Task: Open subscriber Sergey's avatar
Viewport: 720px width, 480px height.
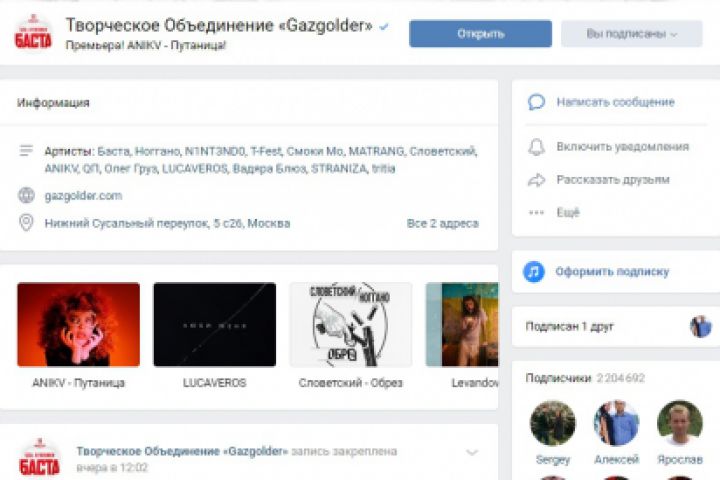Action: 552,423
